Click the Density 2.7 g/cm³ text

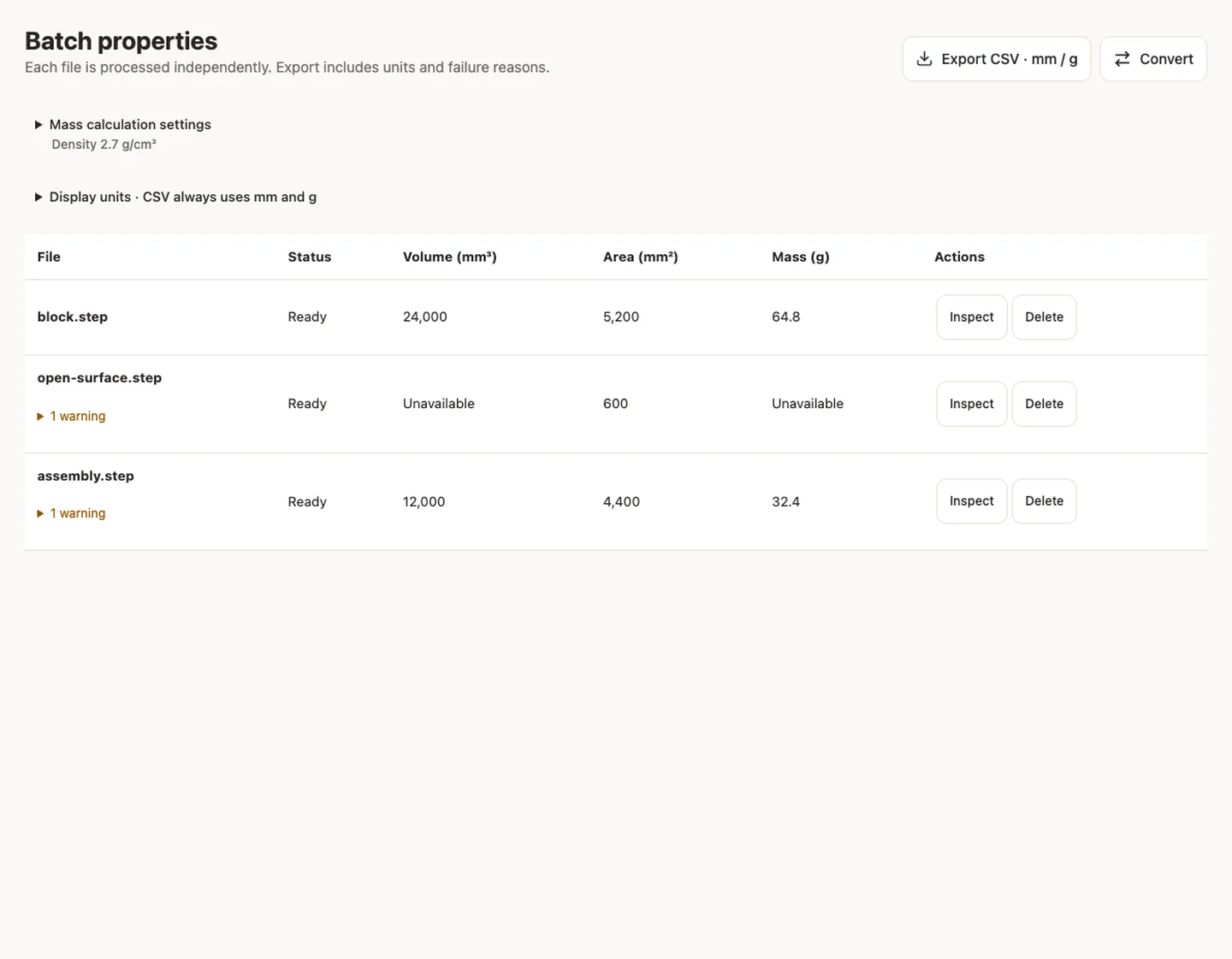(x=104, y=145)
